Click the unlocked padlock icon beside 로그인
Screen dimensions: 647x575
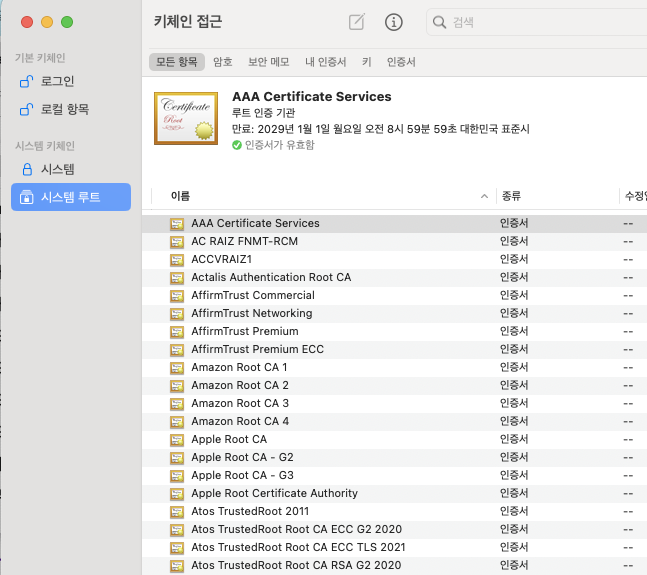coord(26,81)
